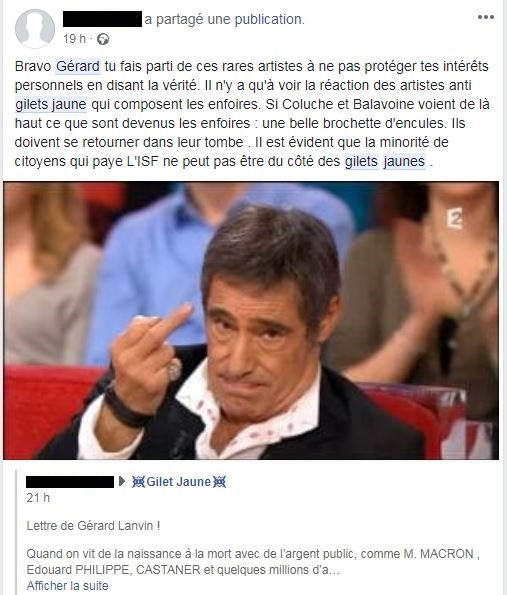
Task: Click the public globe privacy icon
Action: 103,39
